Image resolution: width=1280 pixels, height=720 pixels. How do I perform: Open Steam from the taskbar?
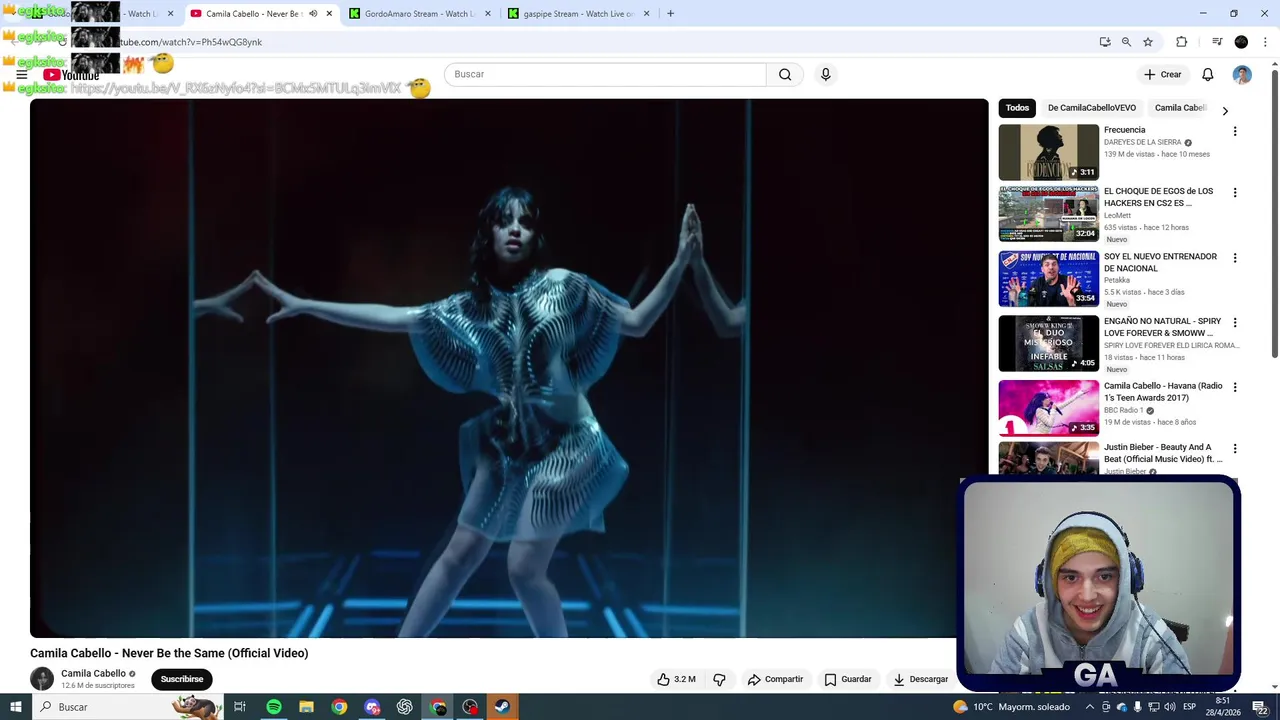coord(502,707)
